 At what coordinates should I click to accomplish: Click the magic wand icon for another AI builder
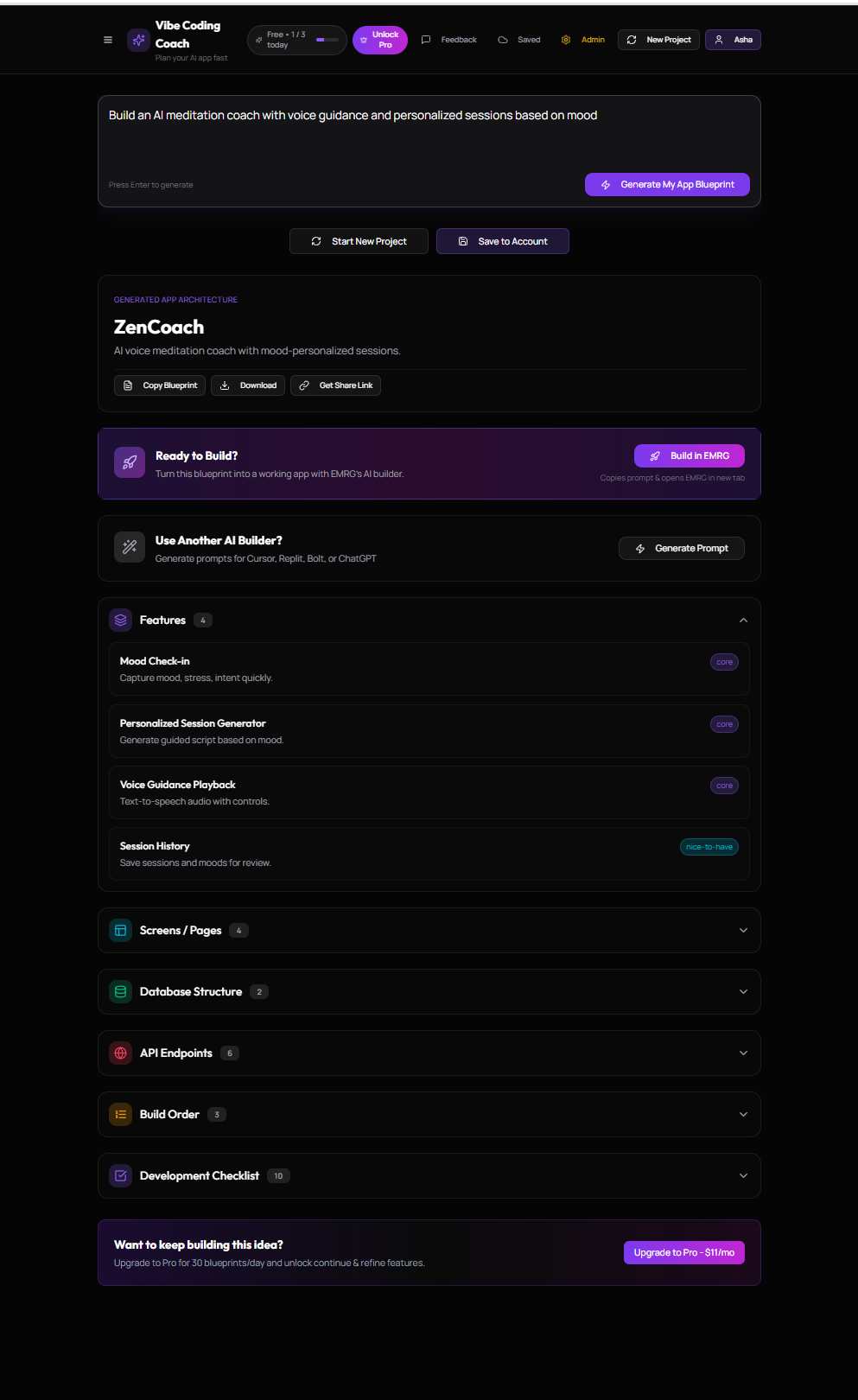click(130, 547)
